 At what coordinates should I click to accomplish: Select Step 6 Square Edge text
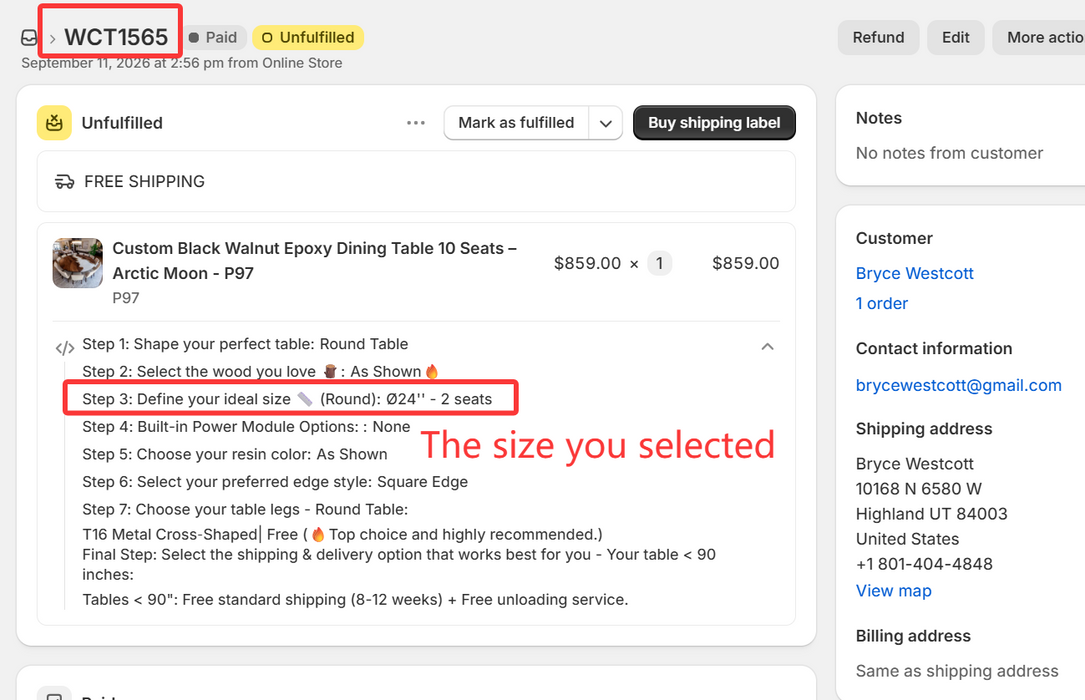point(275,482)
